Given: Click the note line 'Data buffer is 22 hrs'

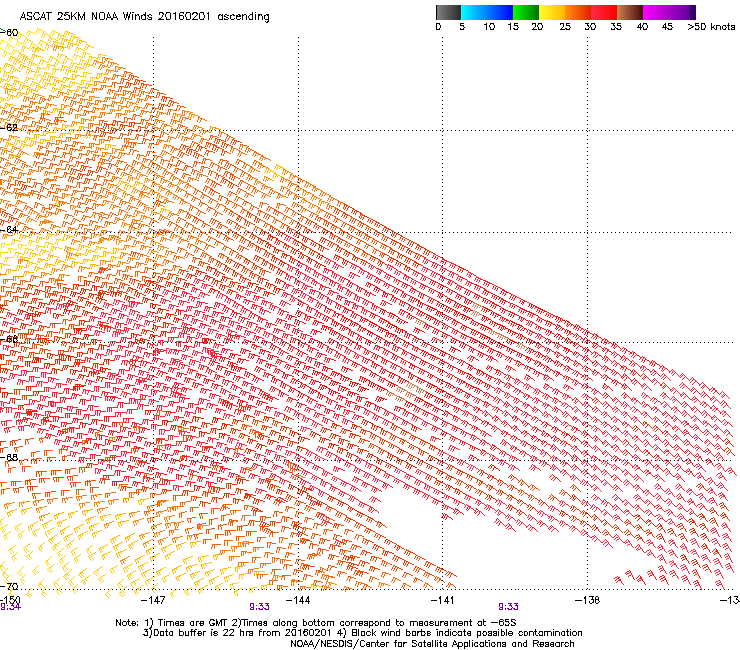Looking at the screenshot, I should tap(362, 633).
